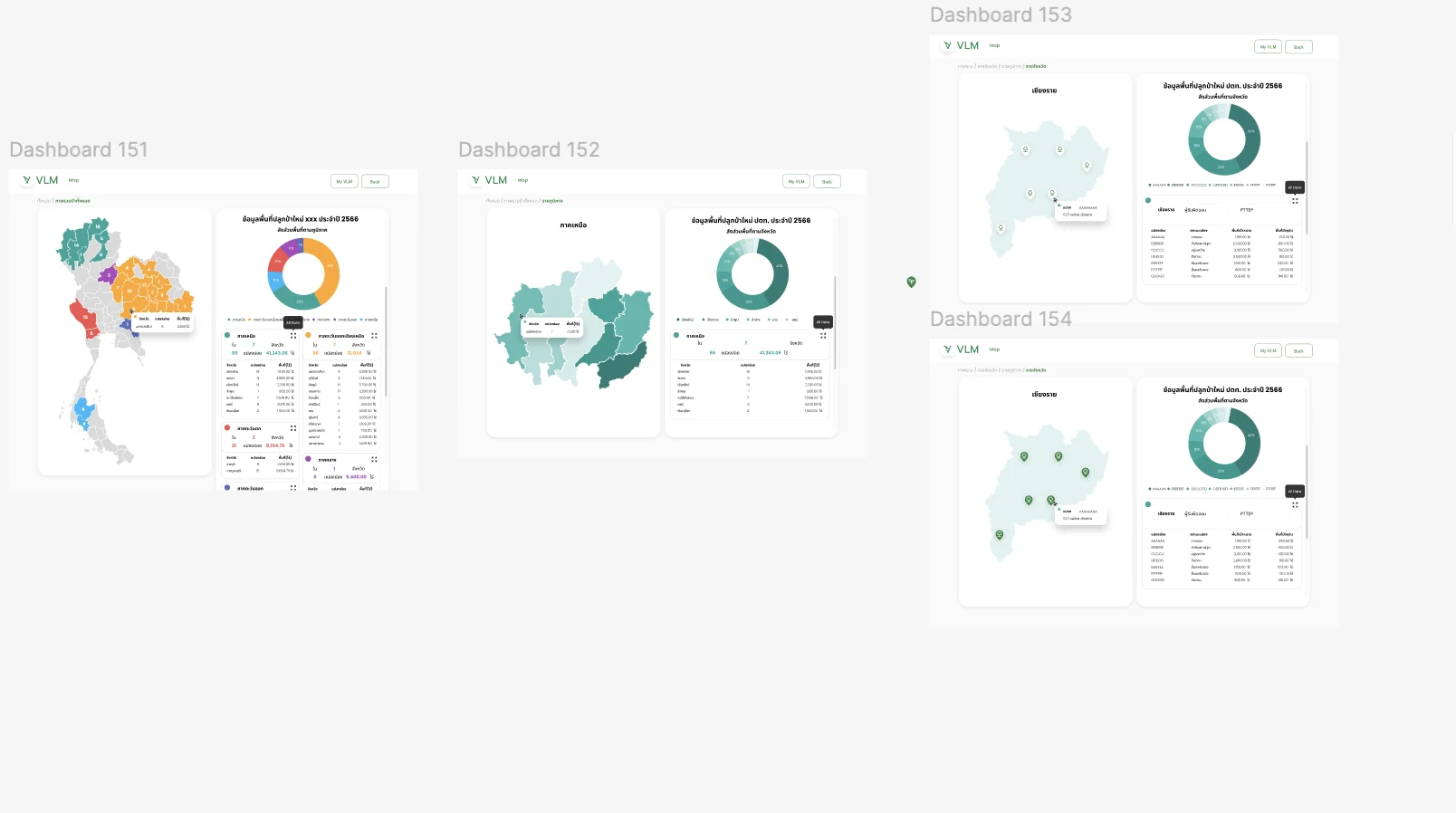Click the VLM logo in Dashboard 153
1456x813 pixels.
click(961, 45)
